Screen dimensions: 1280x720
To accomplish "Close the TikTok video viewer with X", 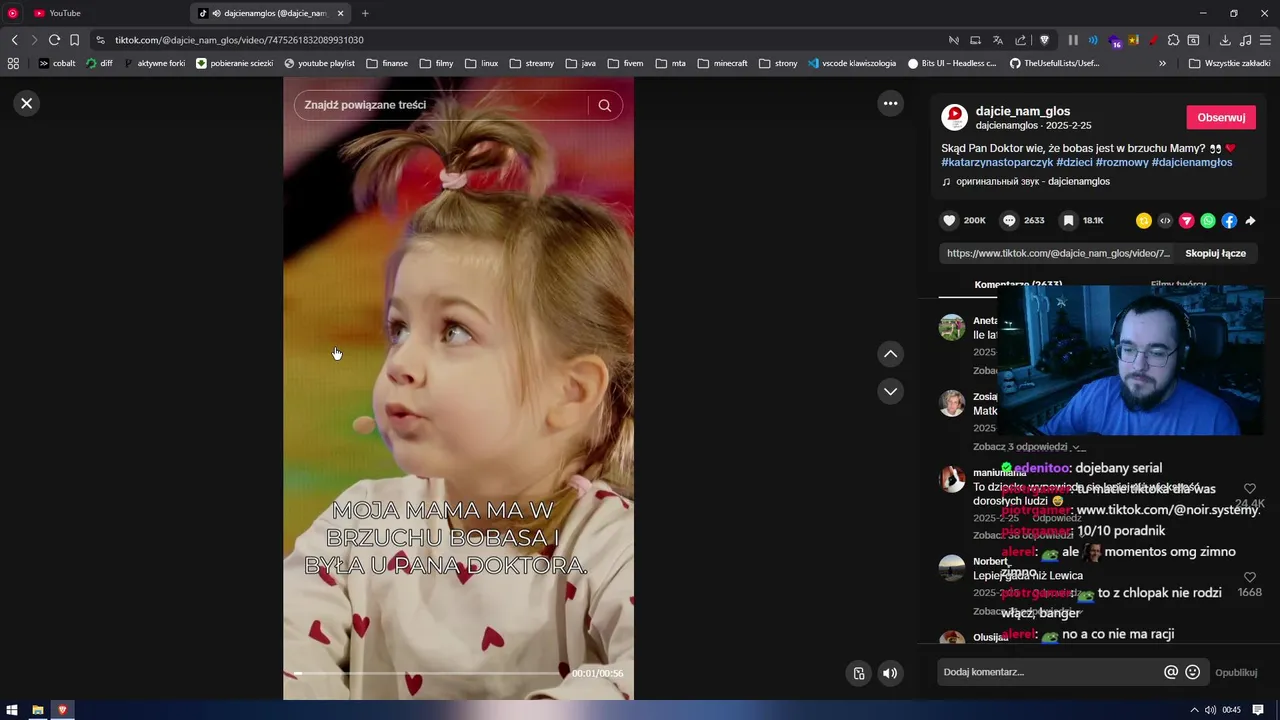I will [x=27, y=103].
